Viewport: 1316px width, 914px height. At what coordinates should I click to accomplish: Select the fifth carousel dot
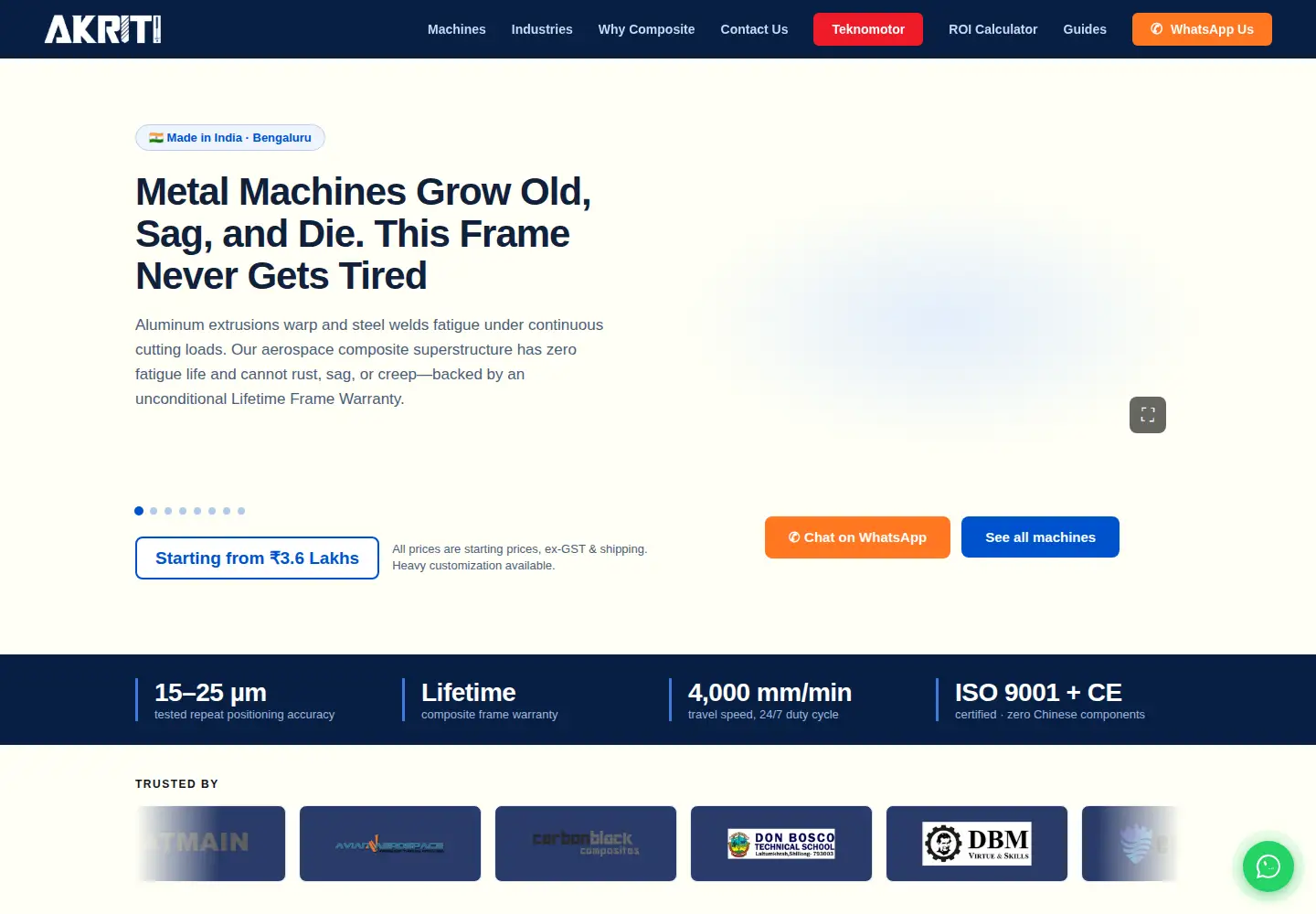pyautogui.click(x=197, y=511)
